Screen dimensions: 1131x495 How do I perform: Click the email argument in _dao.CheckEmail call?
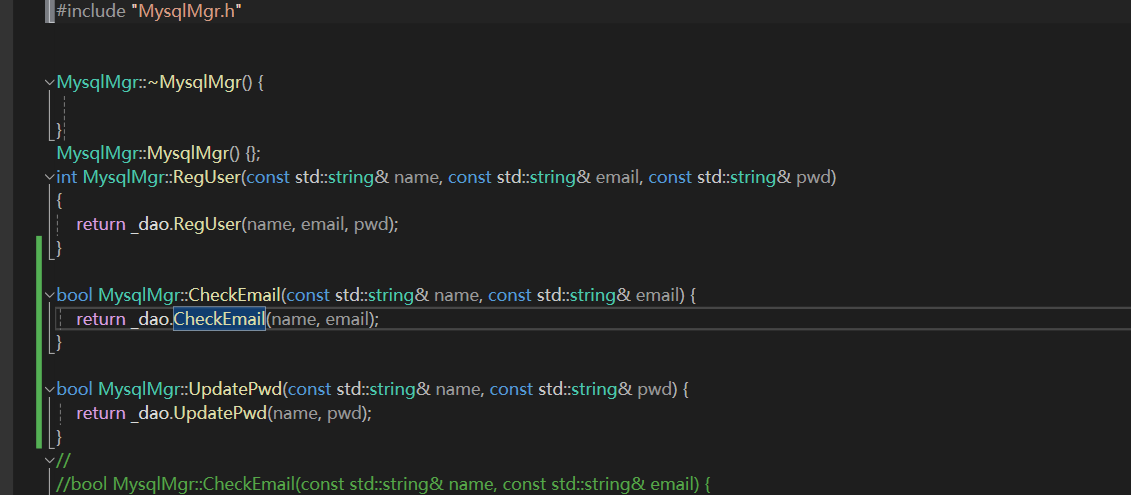coord(347,319)
